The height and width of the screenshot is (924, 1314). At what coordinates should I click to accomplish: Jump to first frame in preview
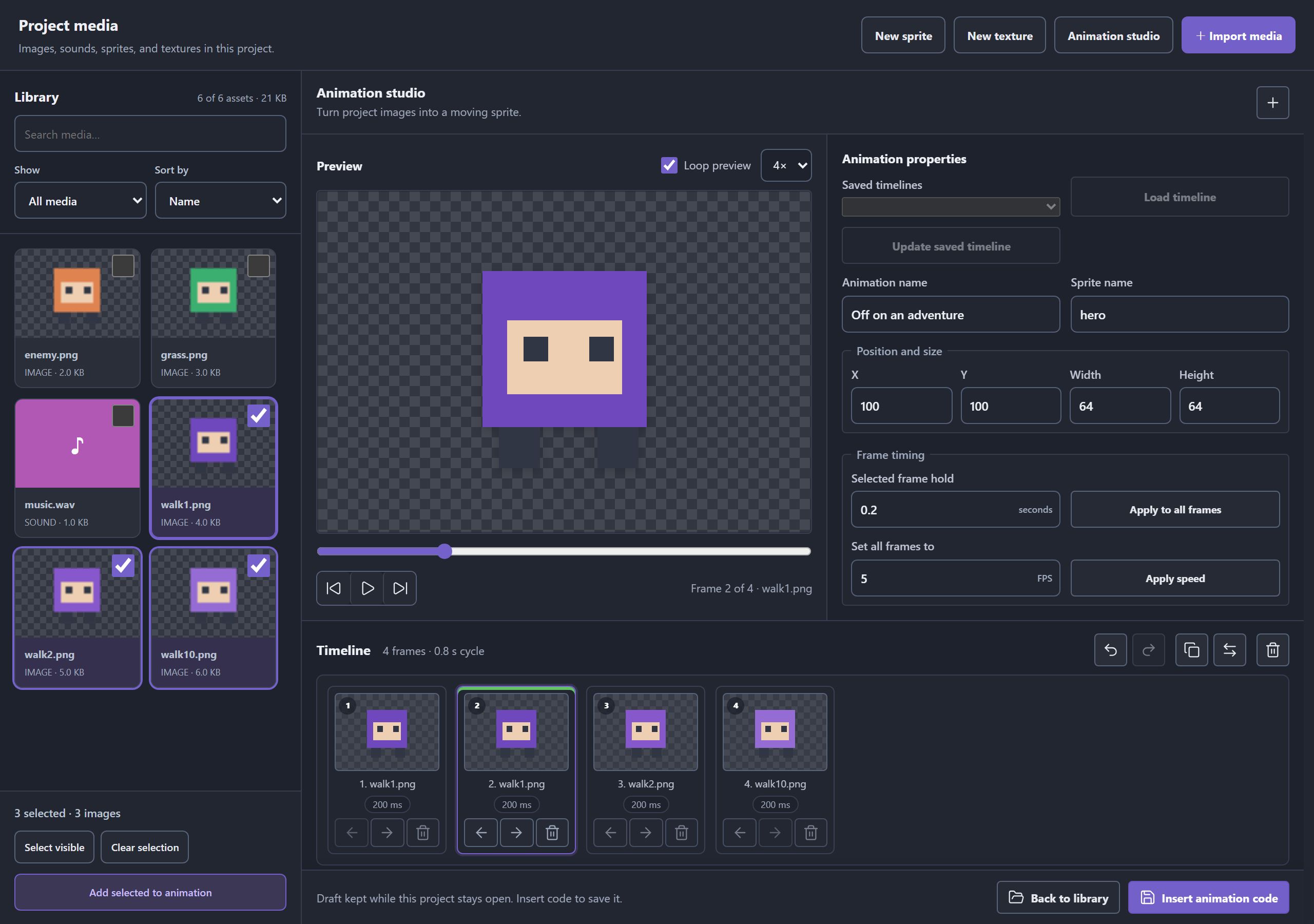pyautogui.click(x=333, y=588)
